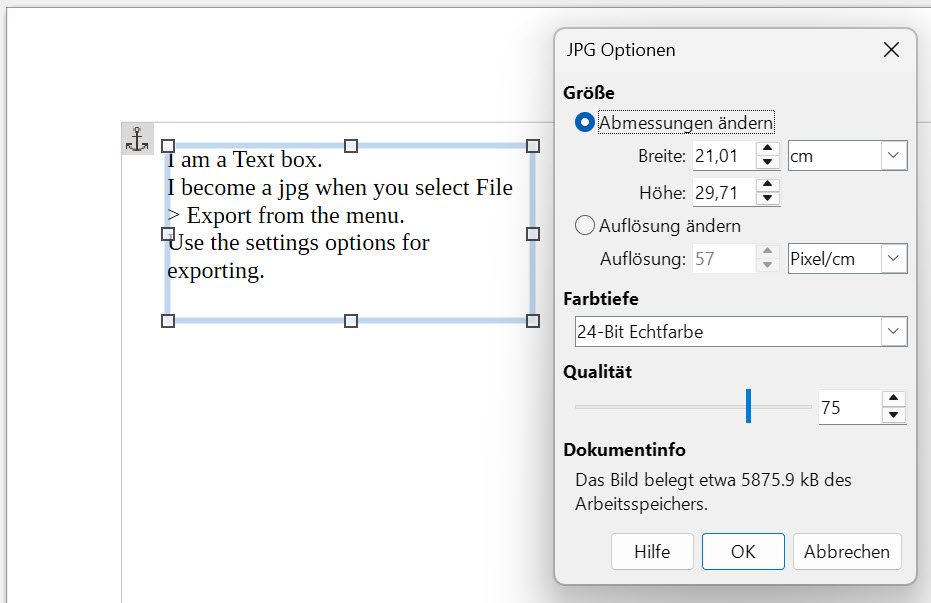The image size is (931, 603).
Task: Decrease Qualität value with down arrow
Action: 894,415
